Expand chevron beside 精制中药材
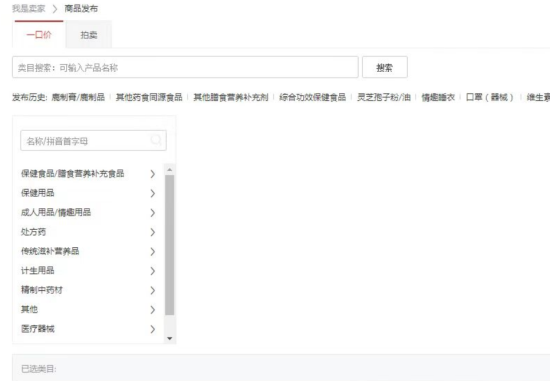The width and height of the screenshot is (550, 381). 153,290
